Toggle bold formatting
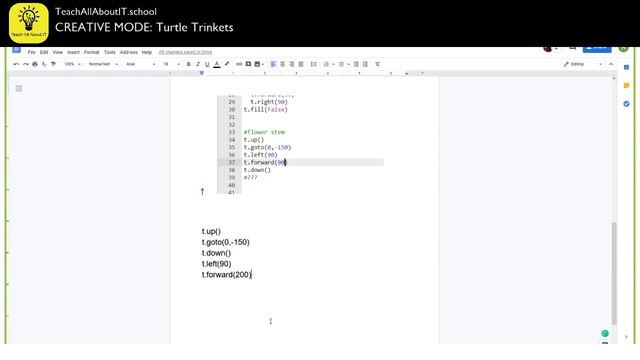 pyautogui.click(x=189, y=64)
